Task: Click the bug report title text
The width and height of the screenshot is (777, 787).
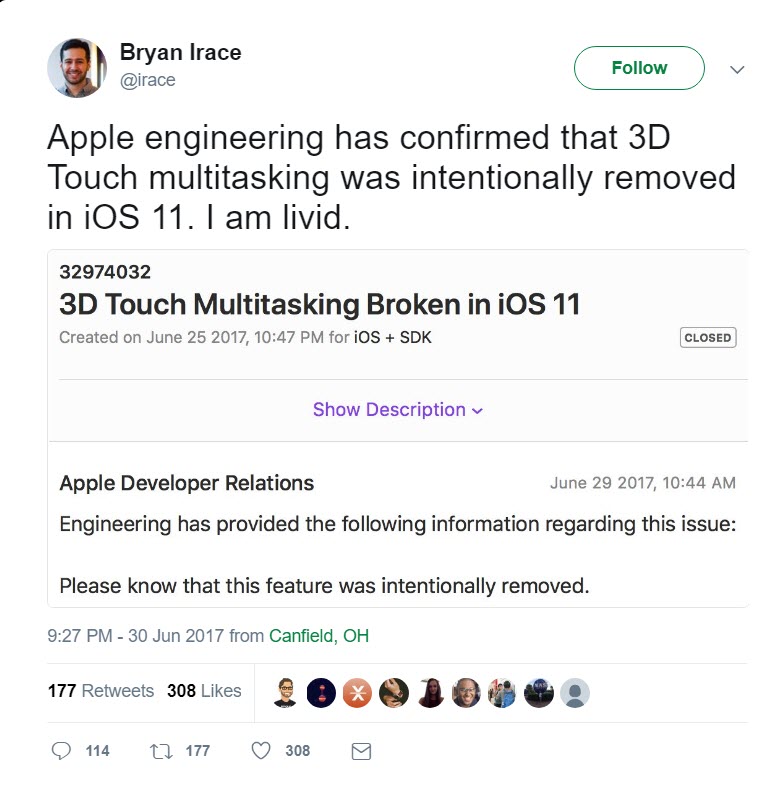Action: [x=320, y=304]
